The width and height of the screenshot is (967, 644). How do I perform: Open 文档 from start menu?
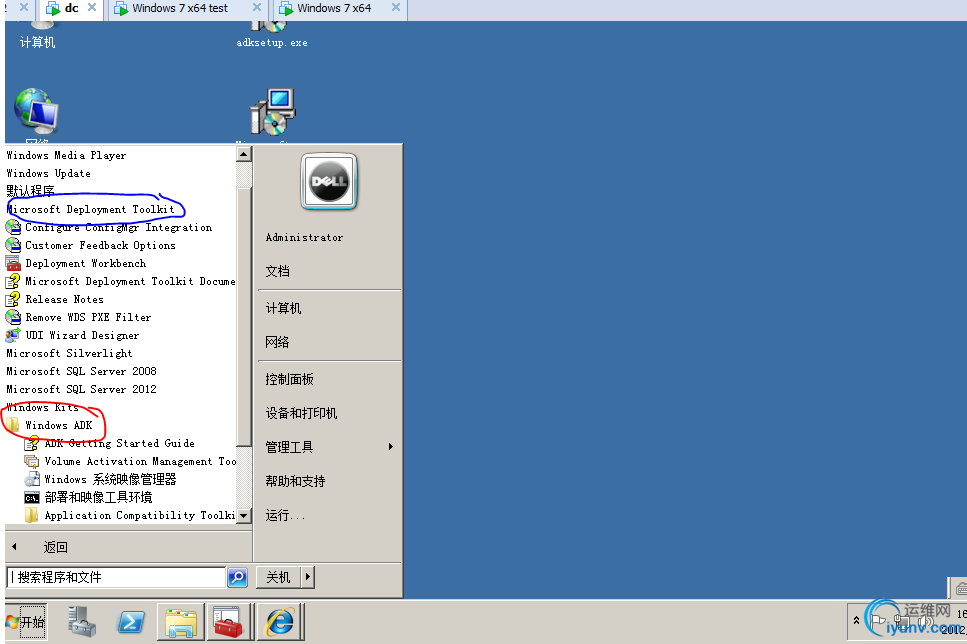click(x=278, y=271)
